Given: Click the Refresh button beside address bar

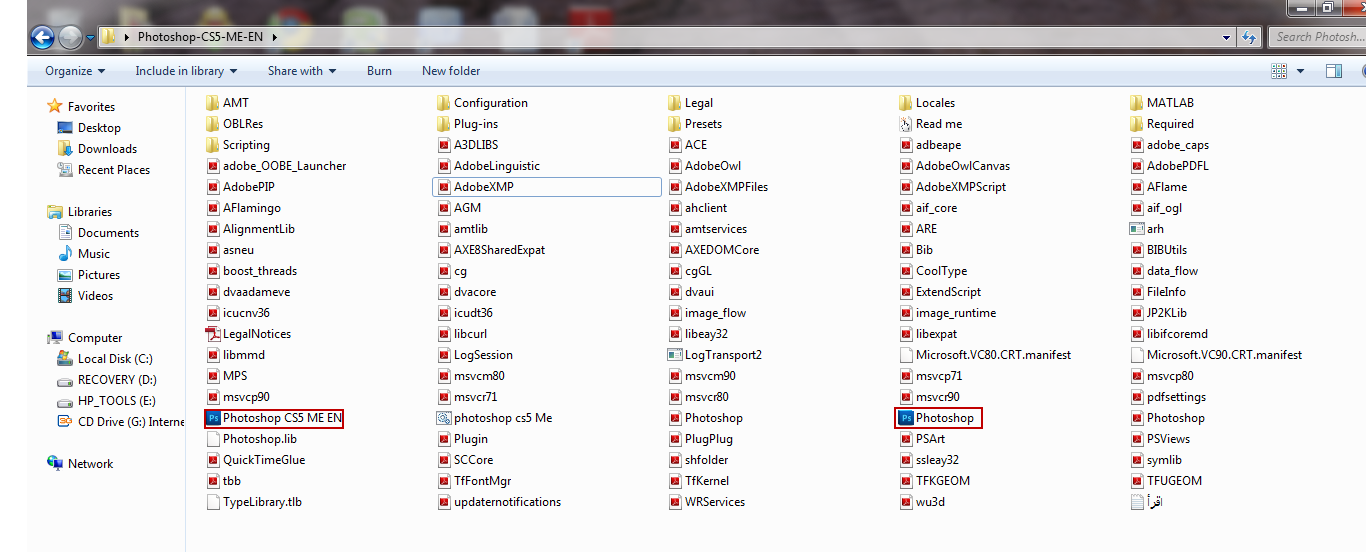Looking at the screenshot, I should point(1249,37).
